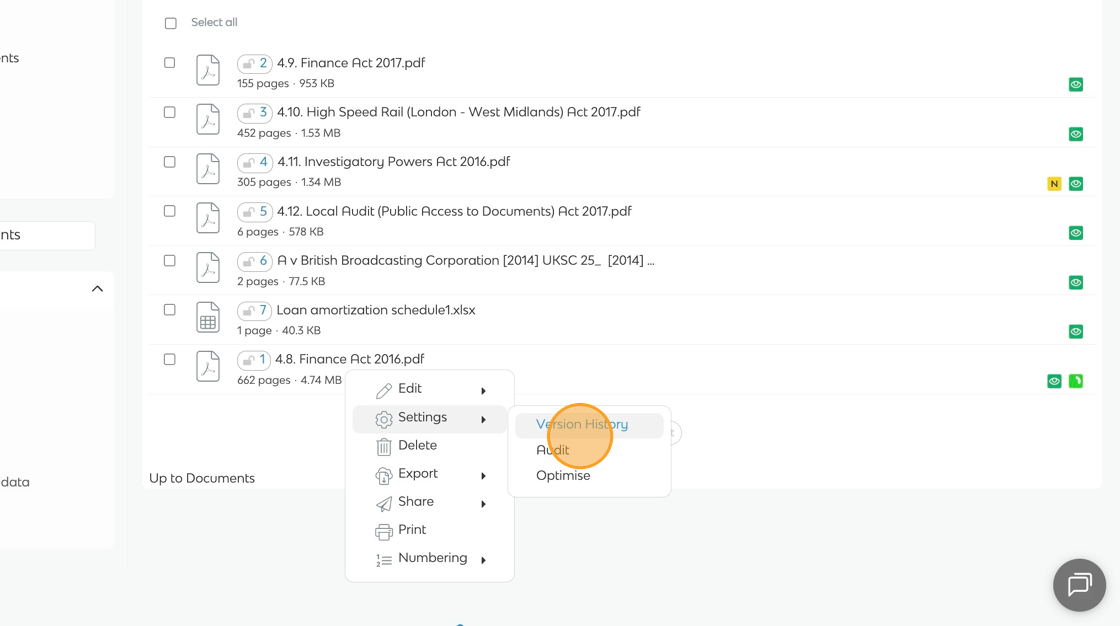The image size is (1120, 626).
Task: Open 4.12. Local Audit Act 2017.pdf file name
Action: coord(454,211)
